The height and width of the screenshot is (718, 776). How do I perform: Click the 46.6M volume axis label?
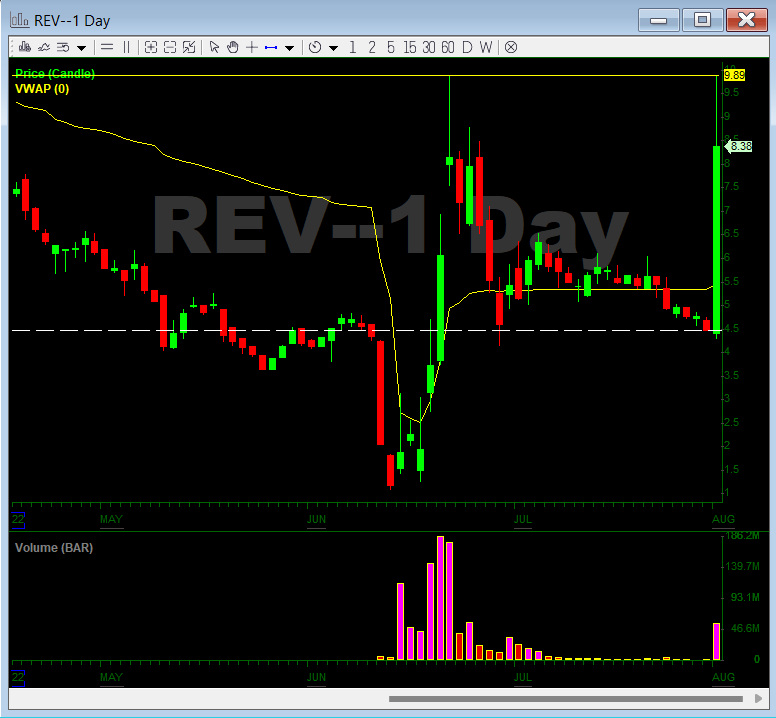pos(745,628)
